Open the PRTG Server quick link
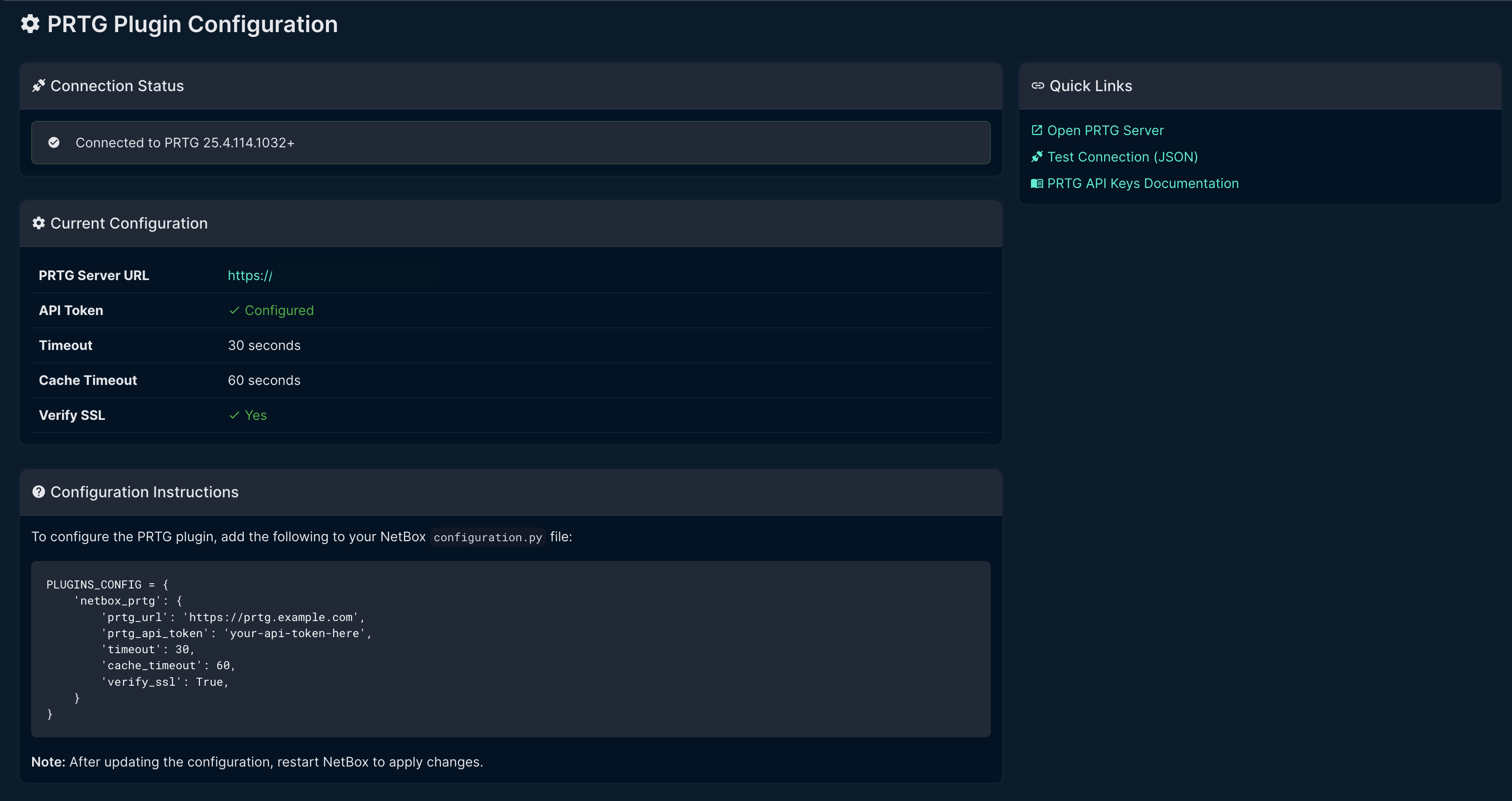 click(1105, 130)
